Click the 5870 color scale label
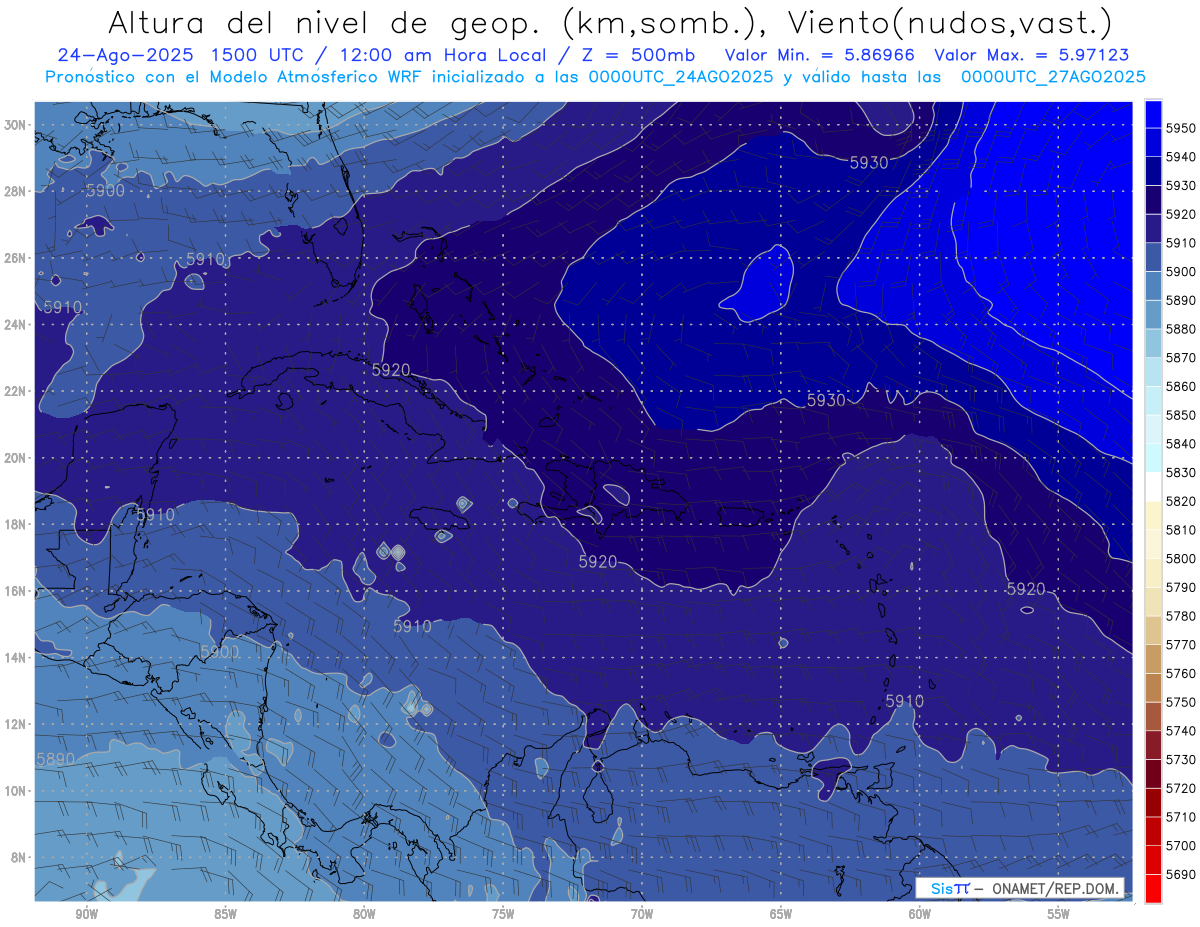Image resolution: width=1200 pixels, height=927 pixels. tap(1181, 357)
